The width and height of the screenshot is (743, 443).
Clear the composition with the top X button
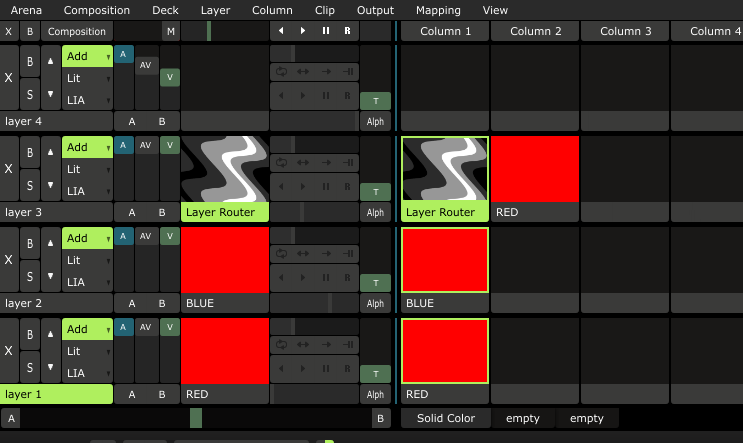[9, 31]
